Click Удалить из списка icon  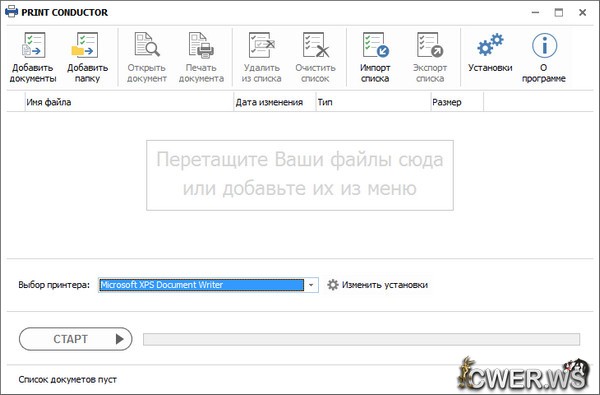pos(262,46)
